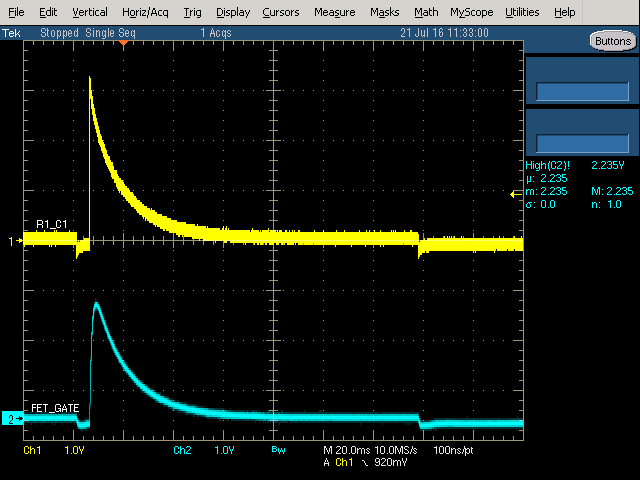The height and width of the screenshot is (480, 640).
Task: Click the date and time readout
Action: coord(444,33)
